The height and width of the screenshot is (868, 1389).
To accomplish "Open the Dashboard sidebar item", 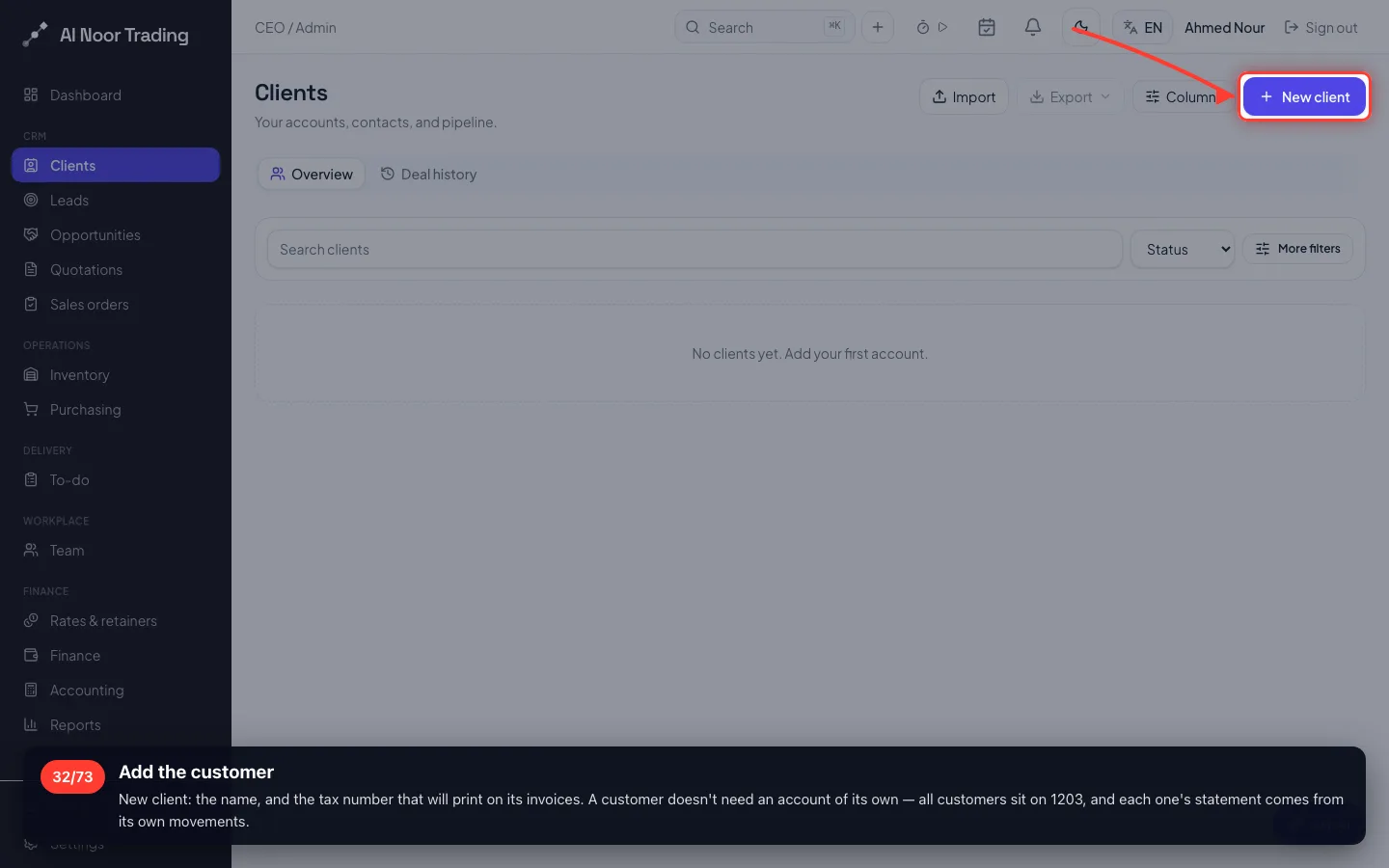I will tap(116, 95).
